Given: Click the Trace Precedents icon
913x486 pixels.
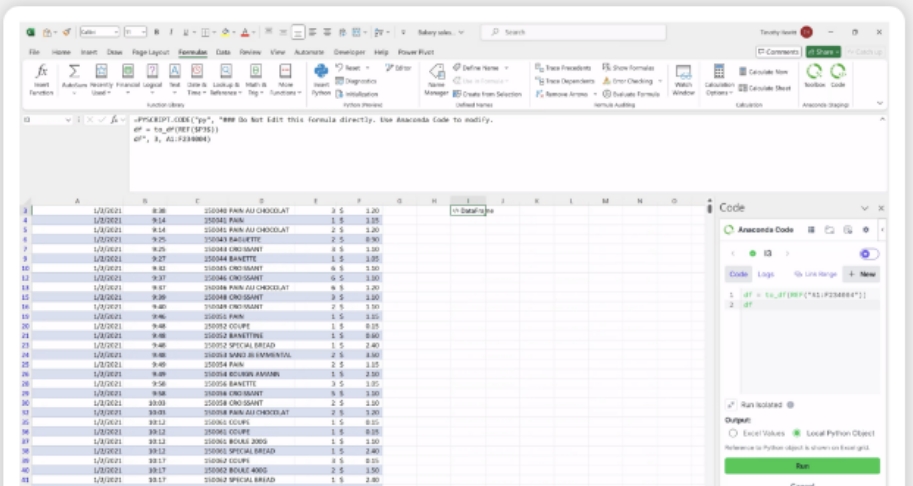Looking at the screenshot, I should click(x=564, y=67).
